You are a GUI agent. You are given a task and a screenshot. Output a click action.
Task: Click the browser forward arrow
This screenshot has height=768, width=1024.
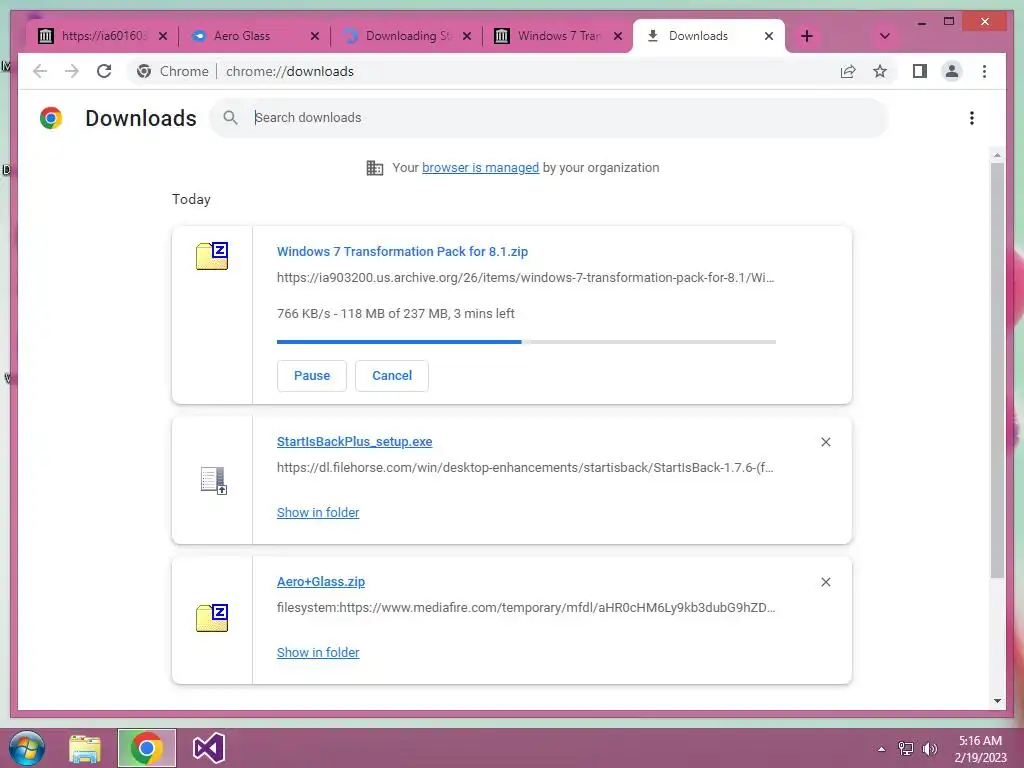pyautogui.click(x=72, y=71)
